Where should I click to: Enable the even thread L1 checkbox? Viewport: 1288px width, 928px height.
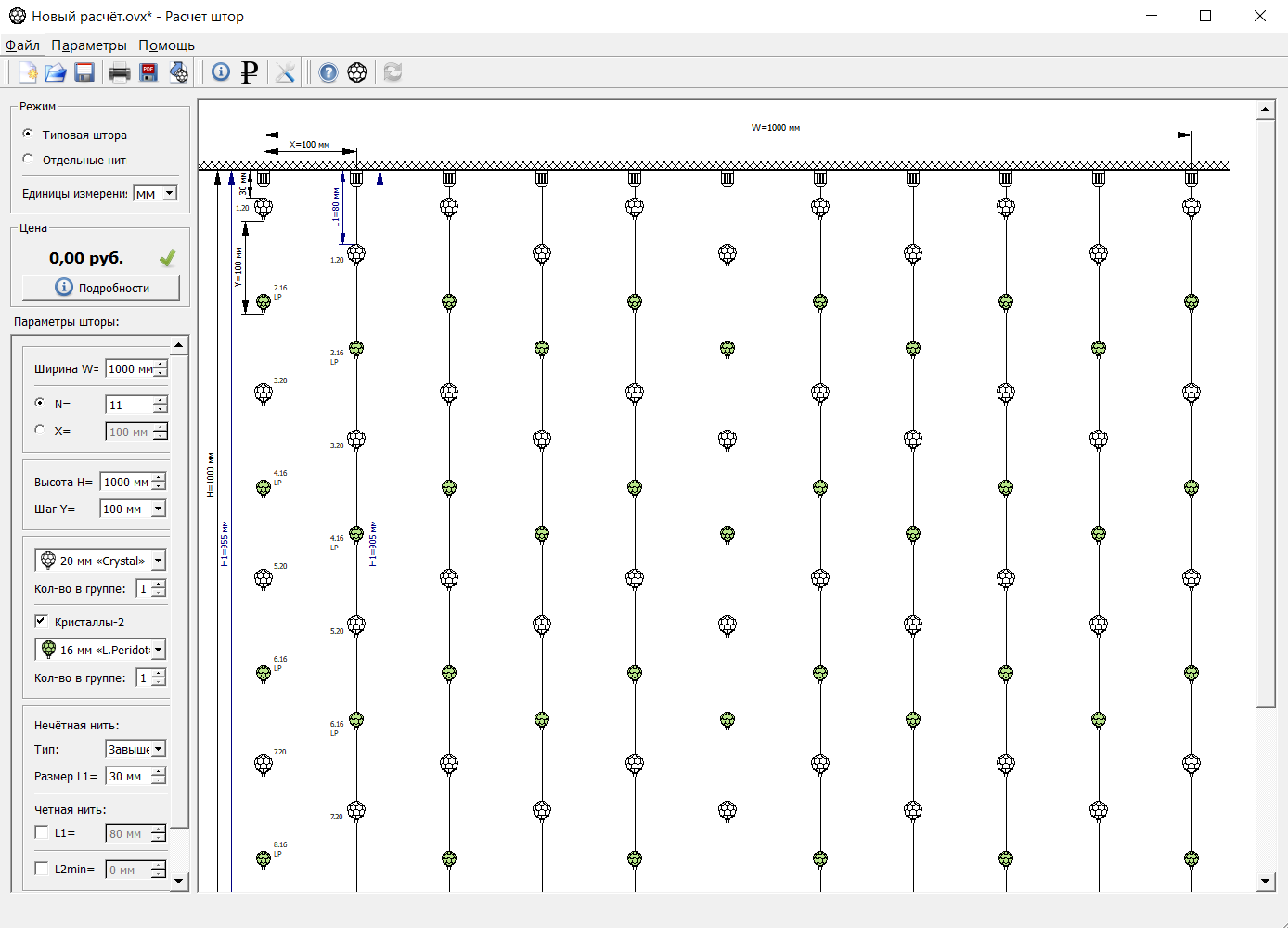pos(41,832)
